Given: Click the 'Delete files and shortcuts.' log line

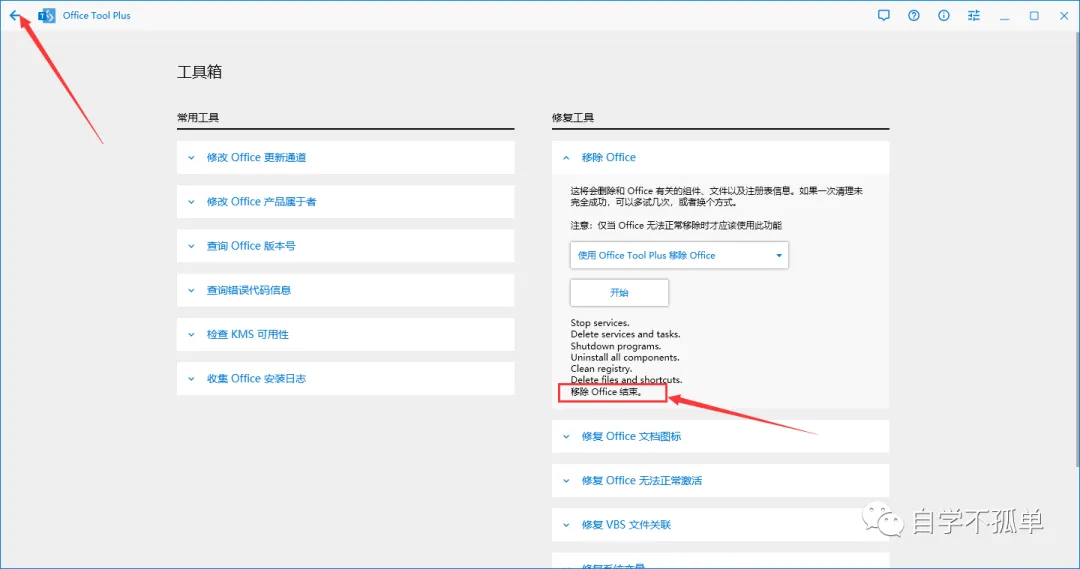Looking at the screenshot, I should [625, 380].
